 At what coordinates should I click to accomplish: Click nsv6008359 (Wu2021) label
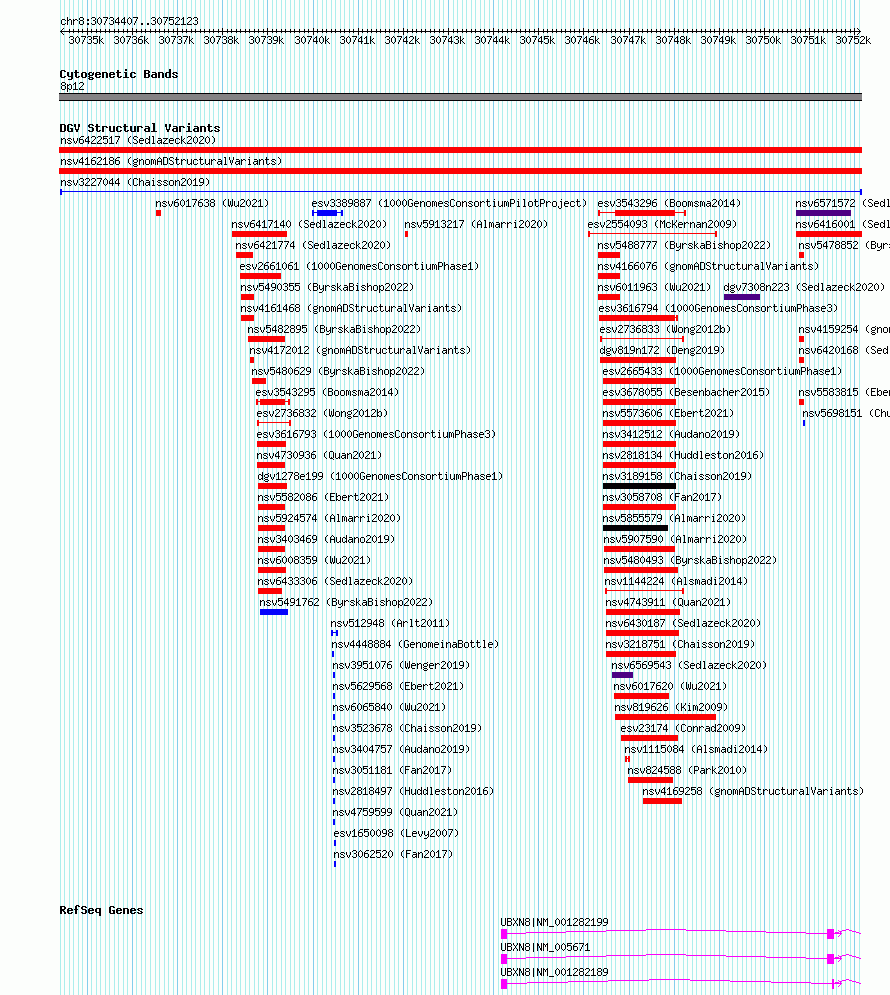pyautogui.click(x=314, y=559)
